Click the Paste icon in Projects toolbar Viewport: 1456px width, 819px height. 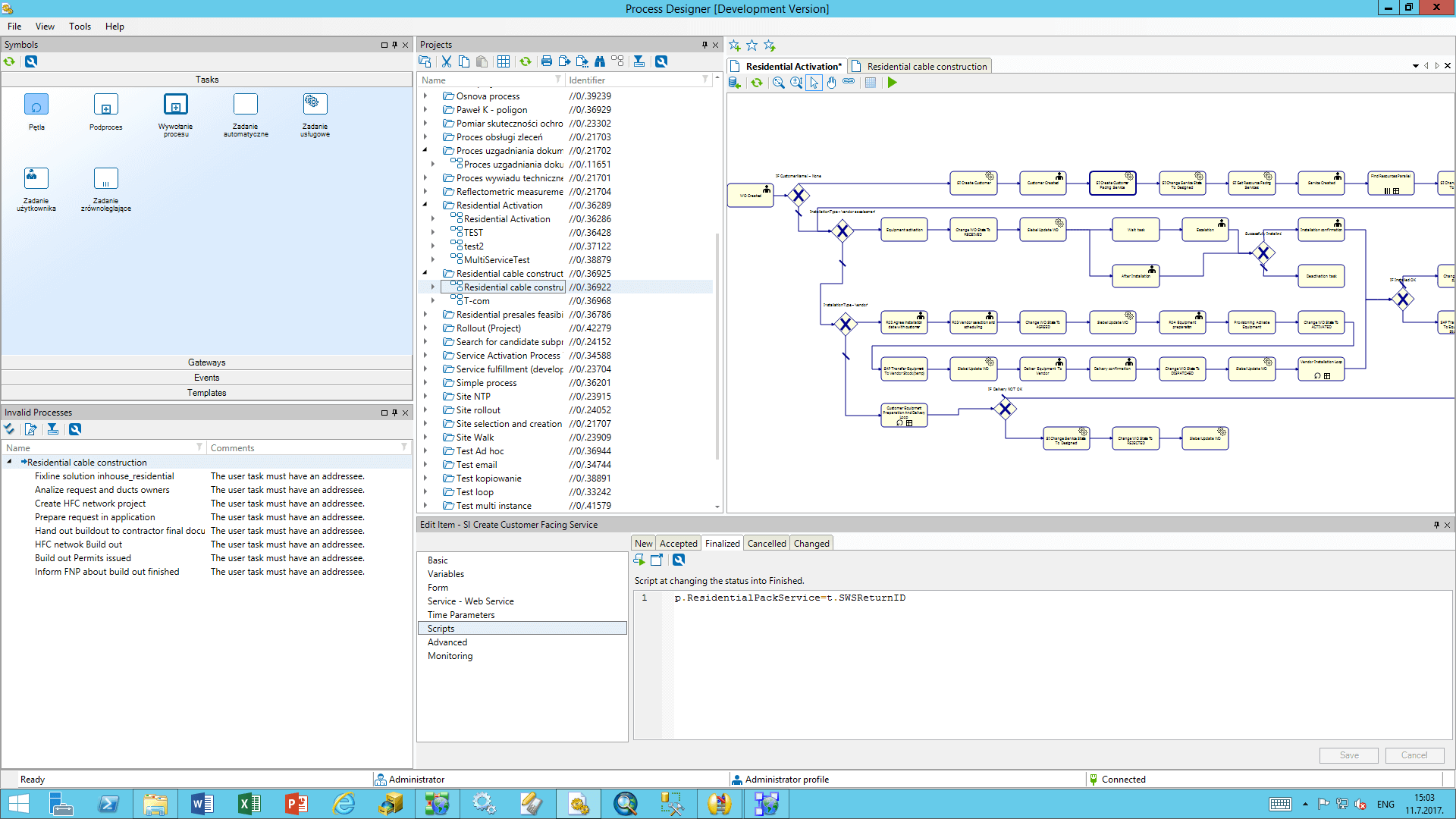pos(482,61)
